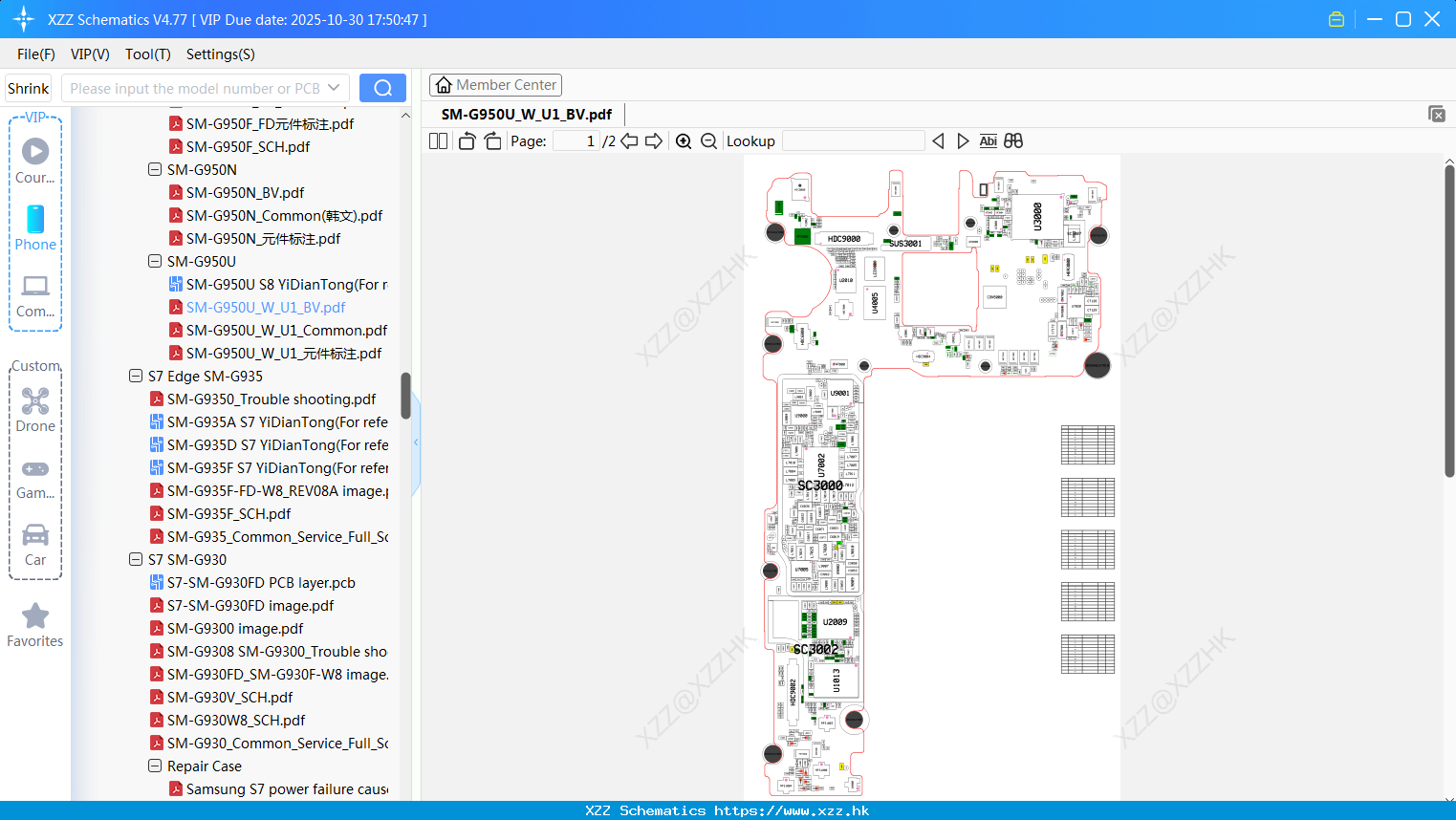Click yellow briefcase icon in title bar

pos(1336,19)
